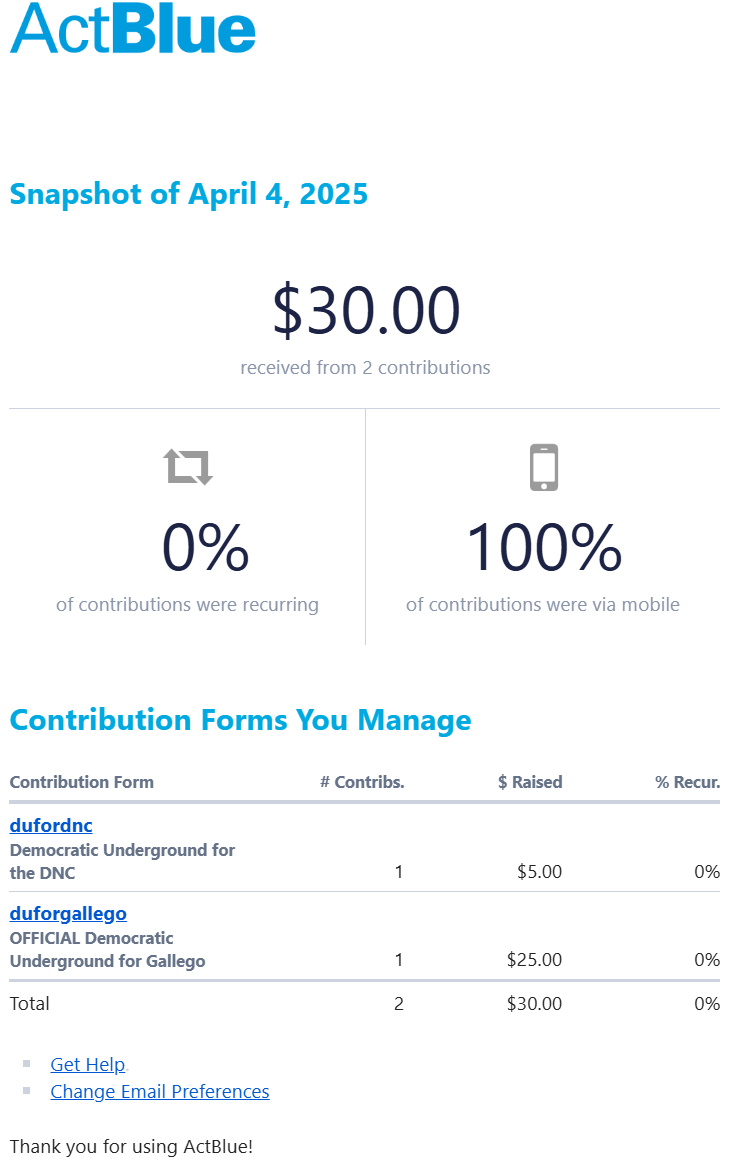Click the % Recur. column header
This screenshot has height=1167, width=734.
pyautogui.click(x=687, y=782)
